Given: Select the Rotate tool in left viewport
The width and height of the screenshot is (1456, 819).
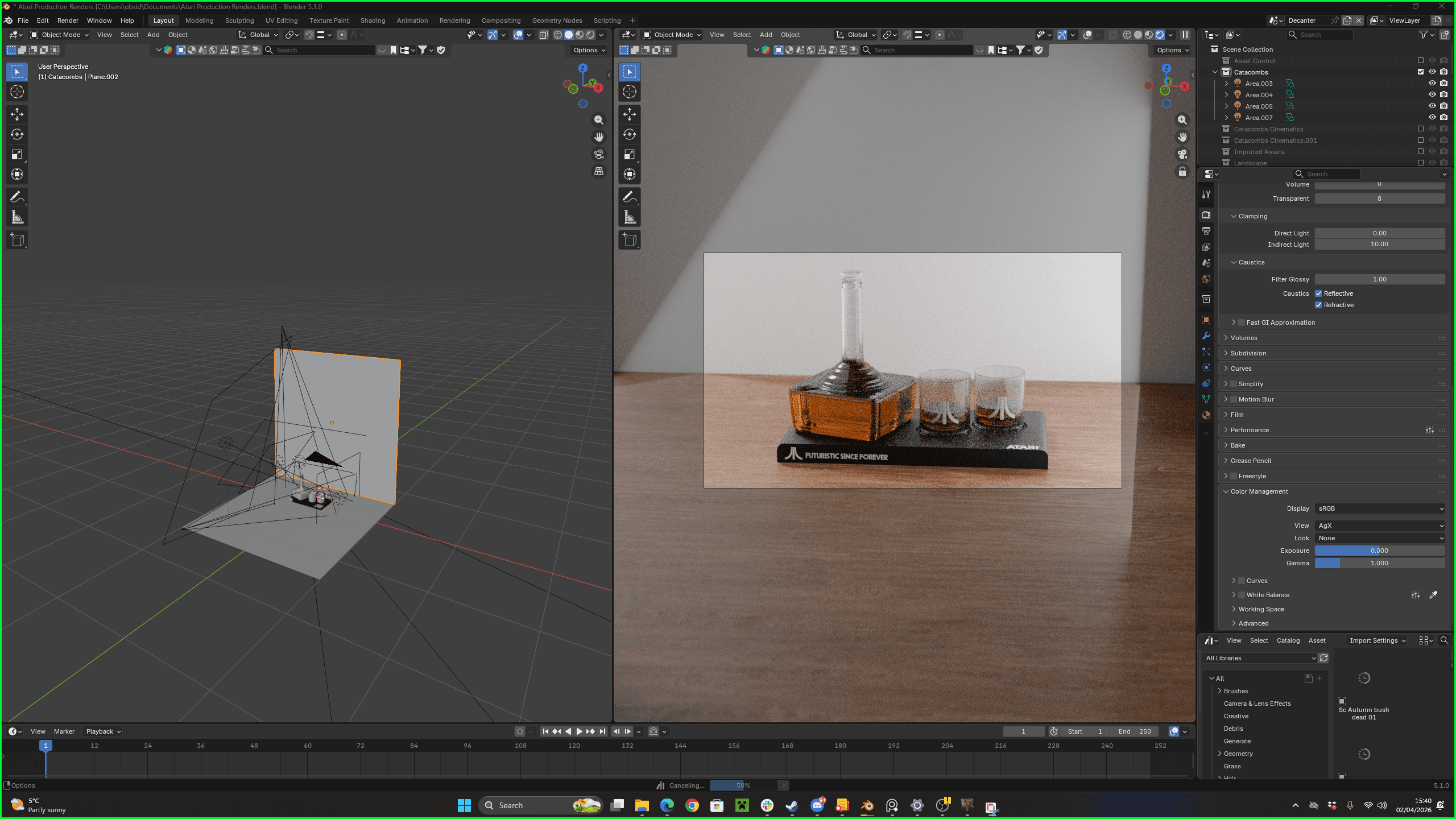Looking at the screenshot, I should point(17,134).
